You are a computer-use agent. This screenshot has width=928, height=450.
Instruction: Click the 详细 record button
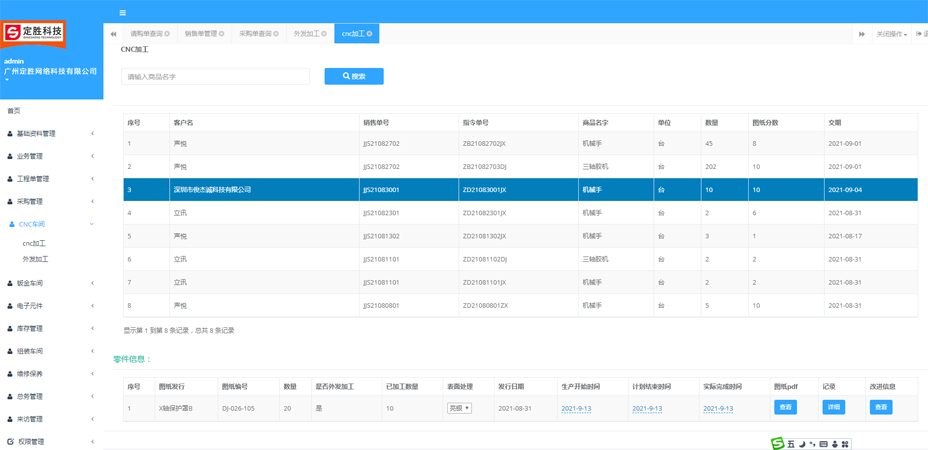coord(833,407)
